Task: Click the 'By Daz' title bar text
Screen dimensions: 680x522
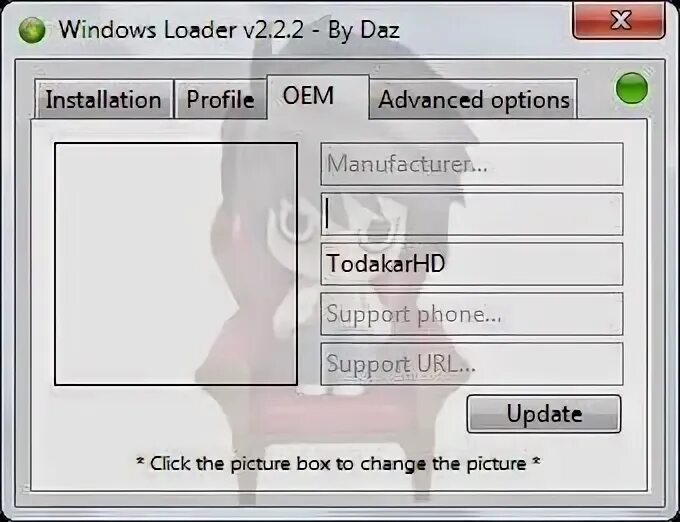Action: click(363, 31)
